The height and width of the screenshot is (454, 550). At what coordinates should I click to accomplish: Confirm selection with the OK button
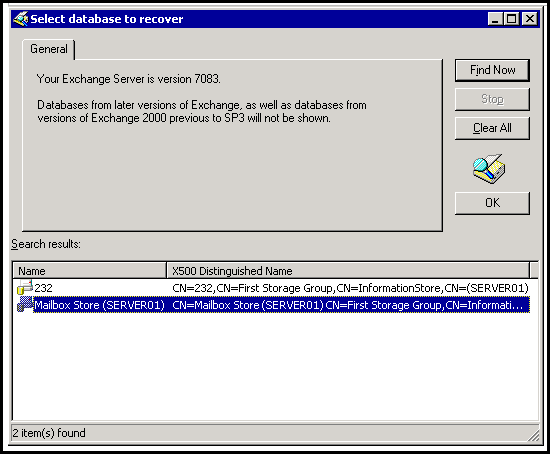[492, 203]
